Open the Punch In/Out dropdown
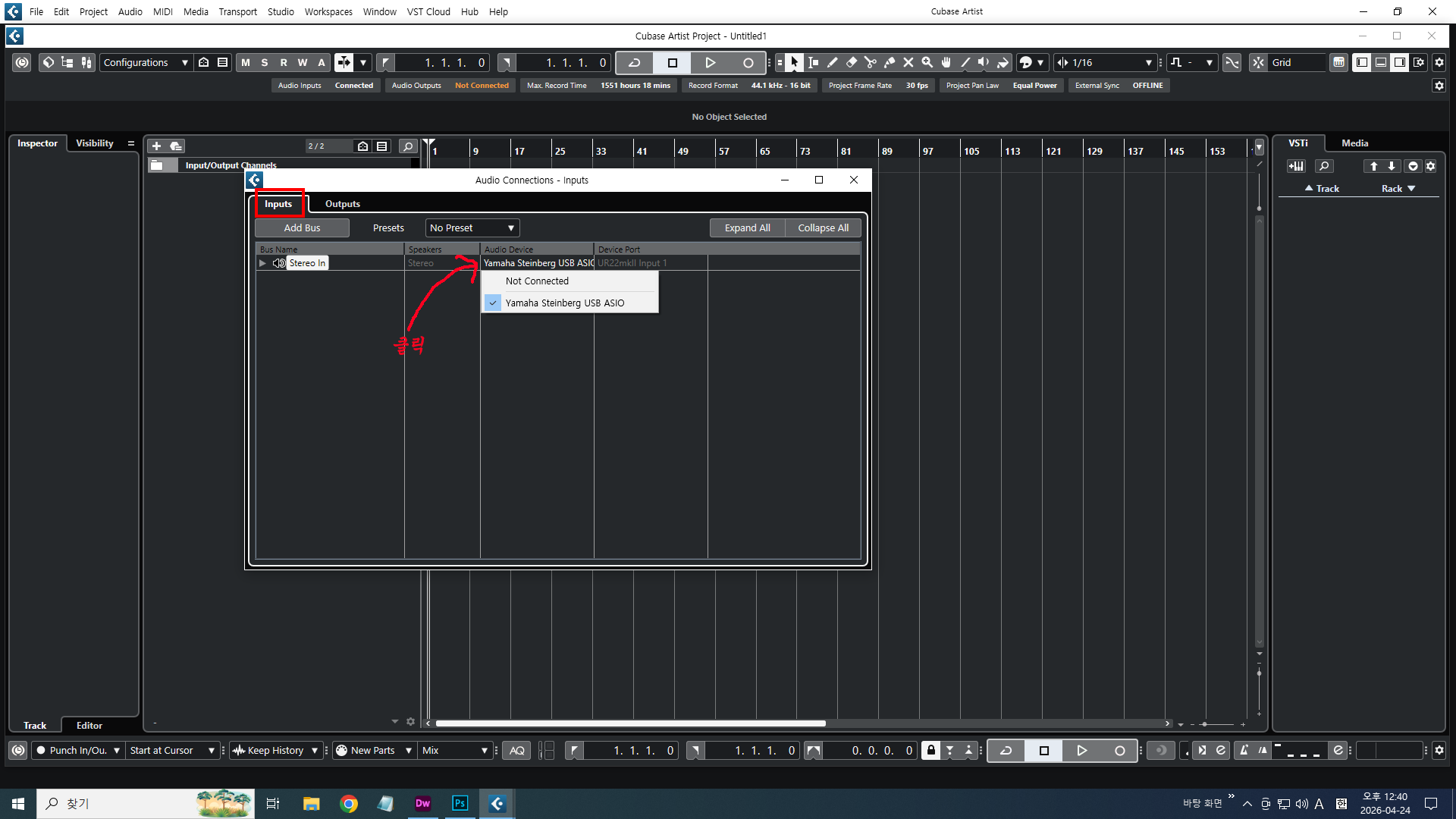1456x819 pixels. 78,750
